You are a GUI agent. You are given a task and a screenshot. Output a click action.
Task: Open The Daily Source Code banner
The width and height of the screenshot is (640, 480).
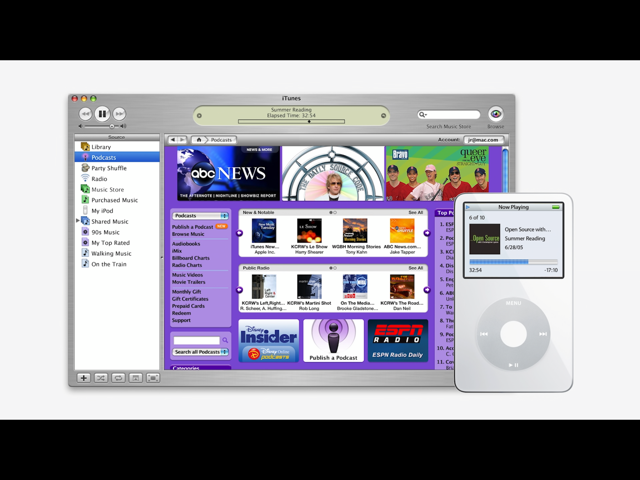pos(333,173)
